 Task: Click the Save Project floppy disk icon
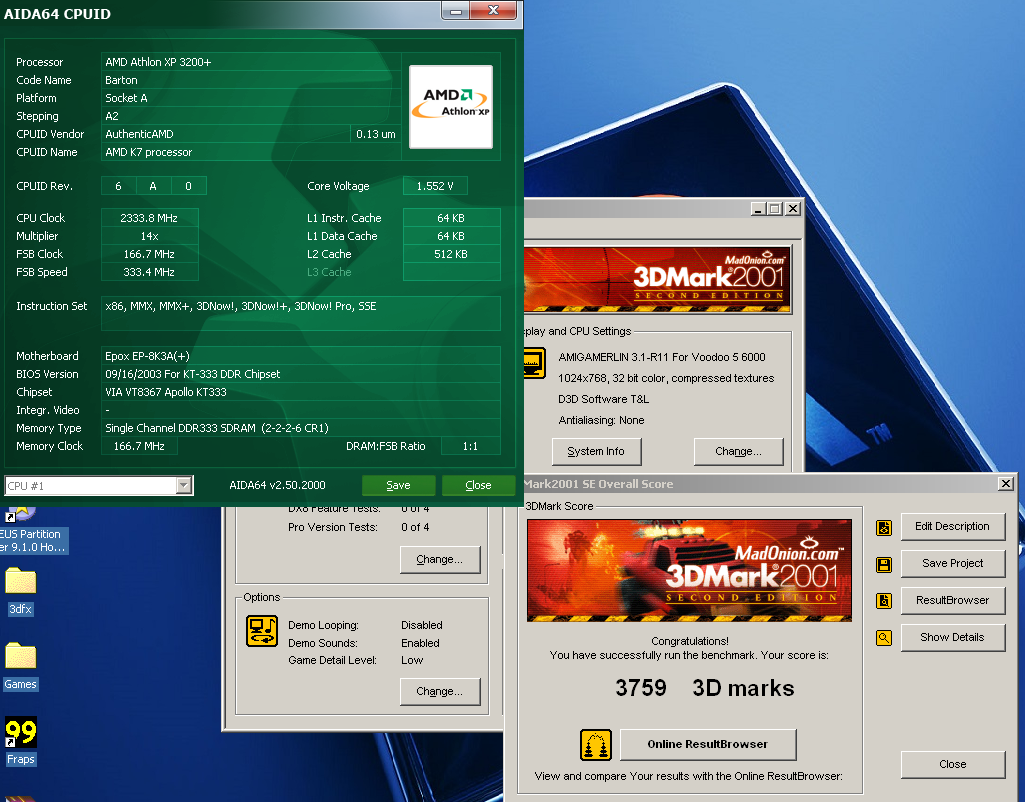[884, 565]
